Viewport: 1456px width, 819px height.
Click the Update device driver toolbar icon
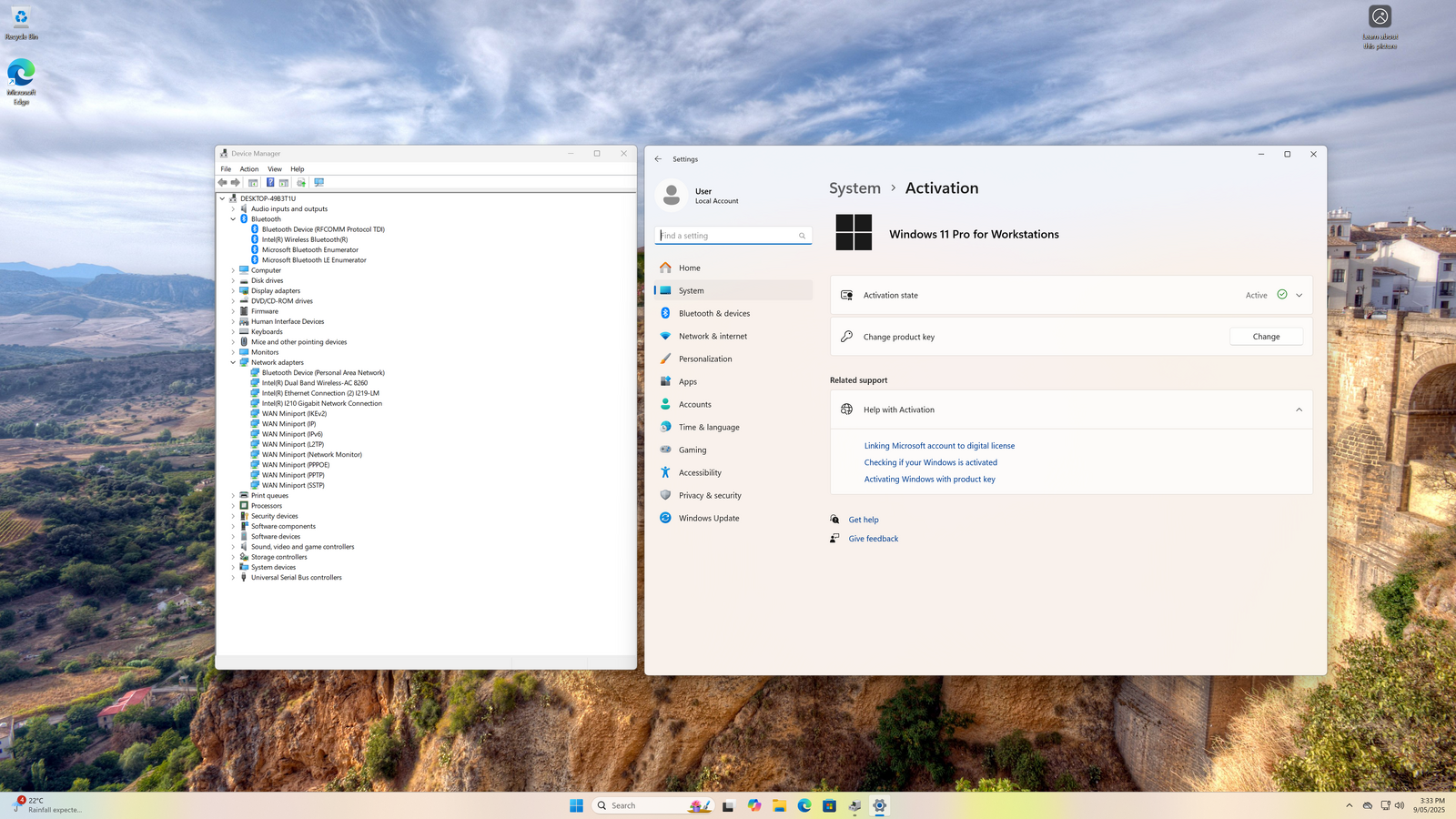pos(301,182)
